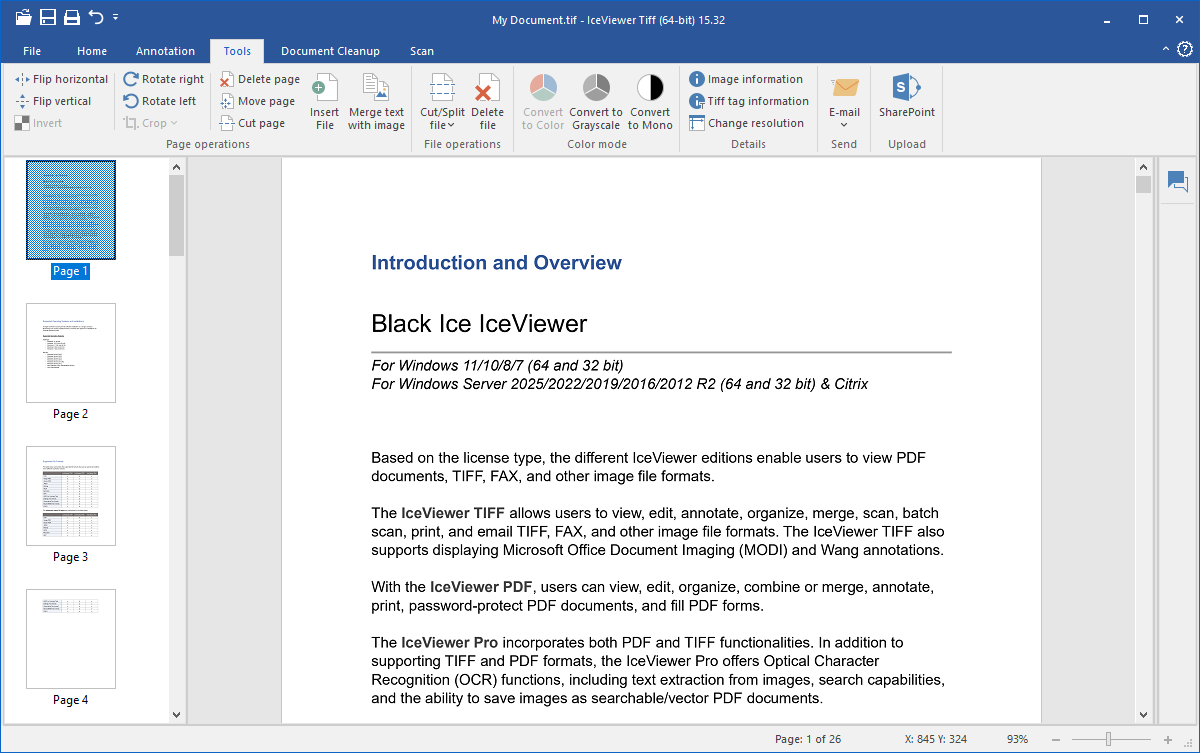Open Image information details
Viewport: 1200px width, 753px height.
pyautogui.click(x=746, y=79)
